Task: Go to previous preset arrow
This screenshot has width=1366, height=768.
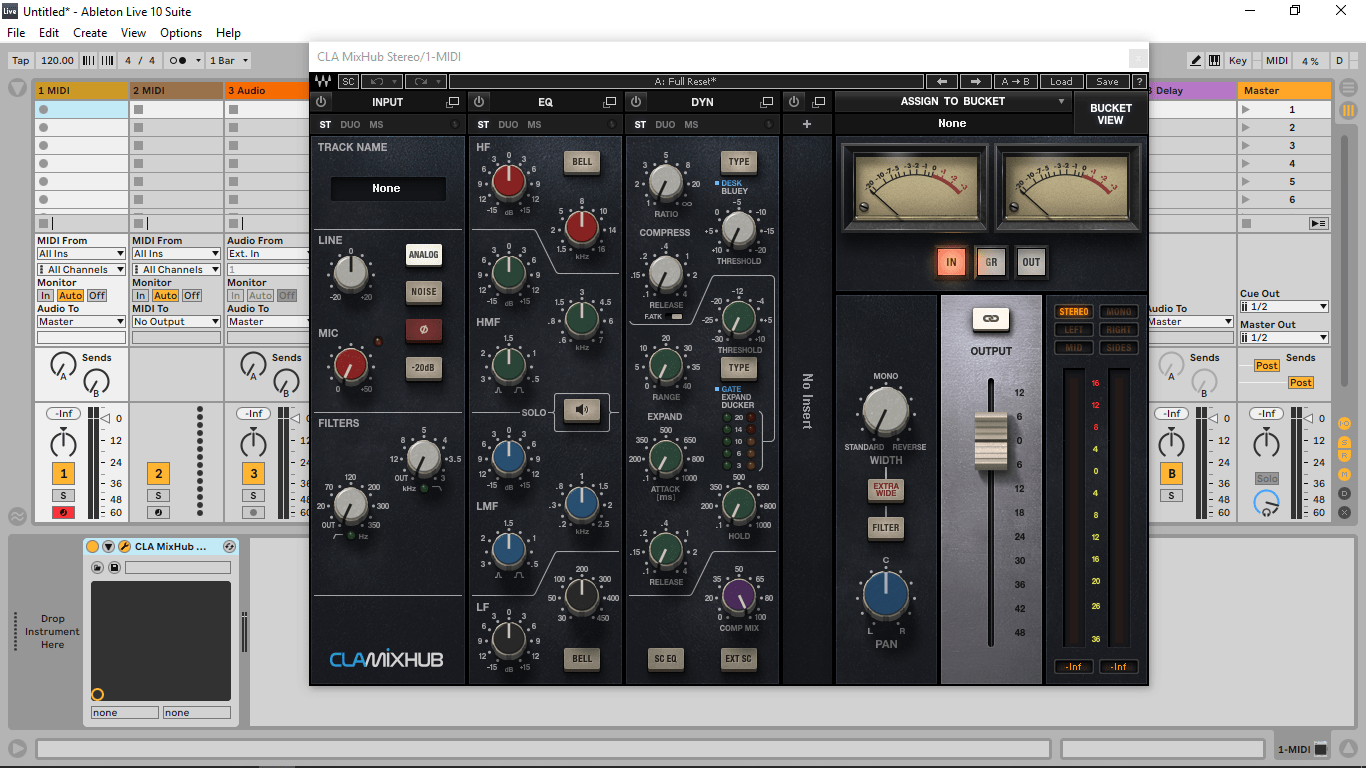Action: coord(942,82)
